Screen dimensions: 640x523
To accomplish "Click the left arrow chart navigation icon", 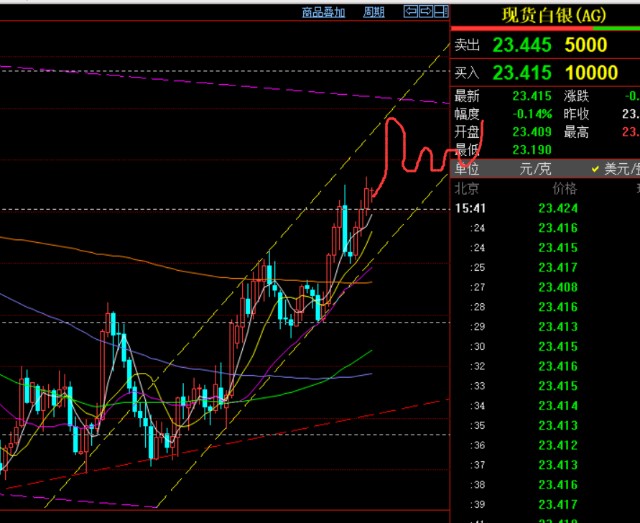I will (410, 12).
